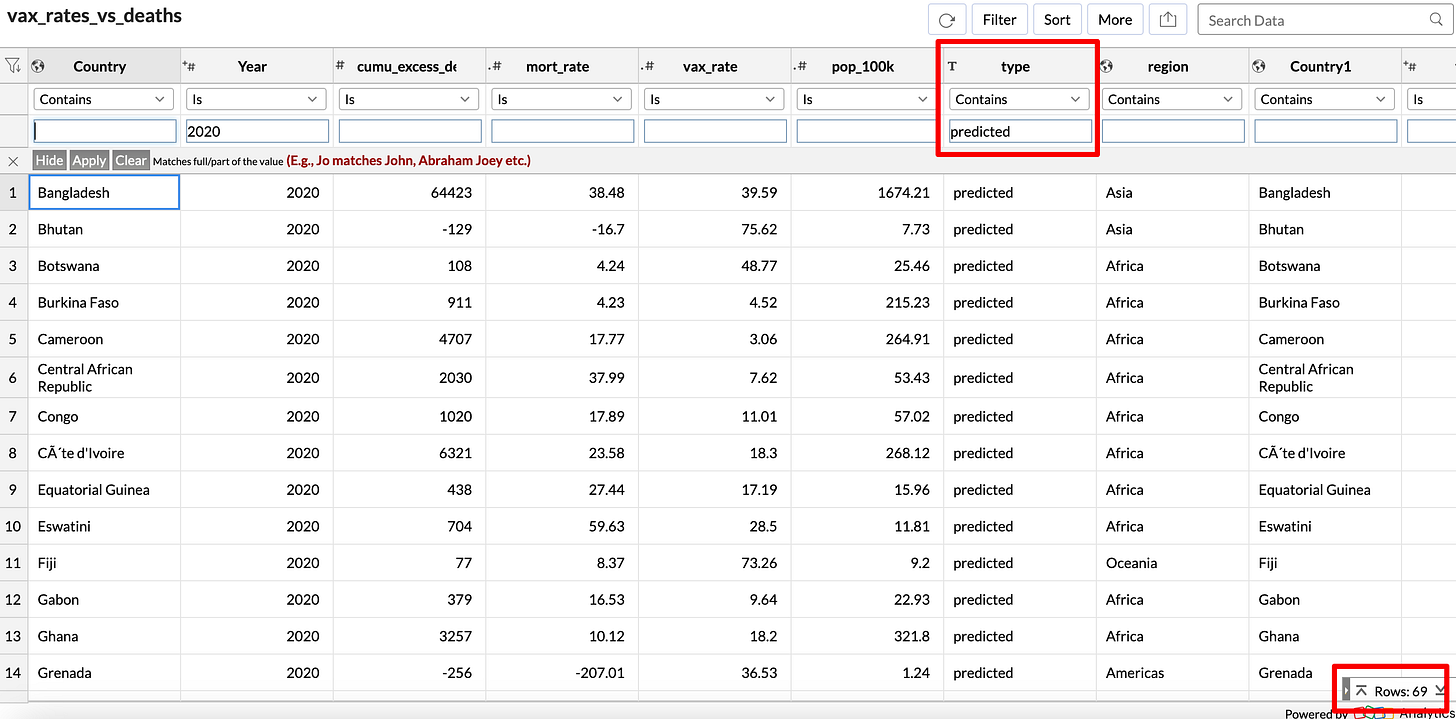Open the region 'Contains' condition dropdown
1456x719 pixels.
coord(1173,99)
